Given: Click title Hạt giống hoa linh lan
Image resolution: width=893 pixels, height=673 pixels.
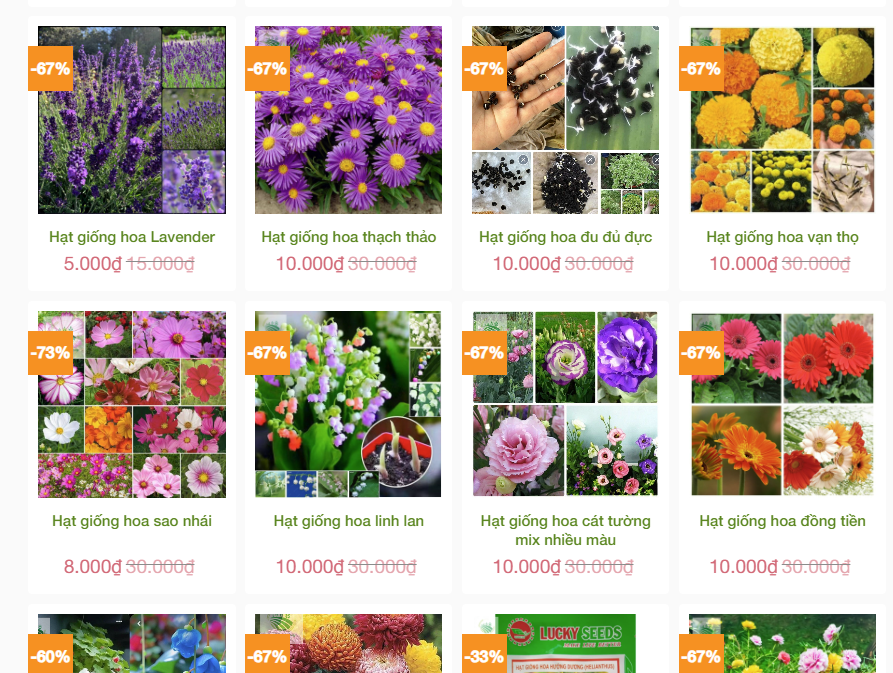Looking at the screenshot, I should pyautogui.click(x=349, y=521).
